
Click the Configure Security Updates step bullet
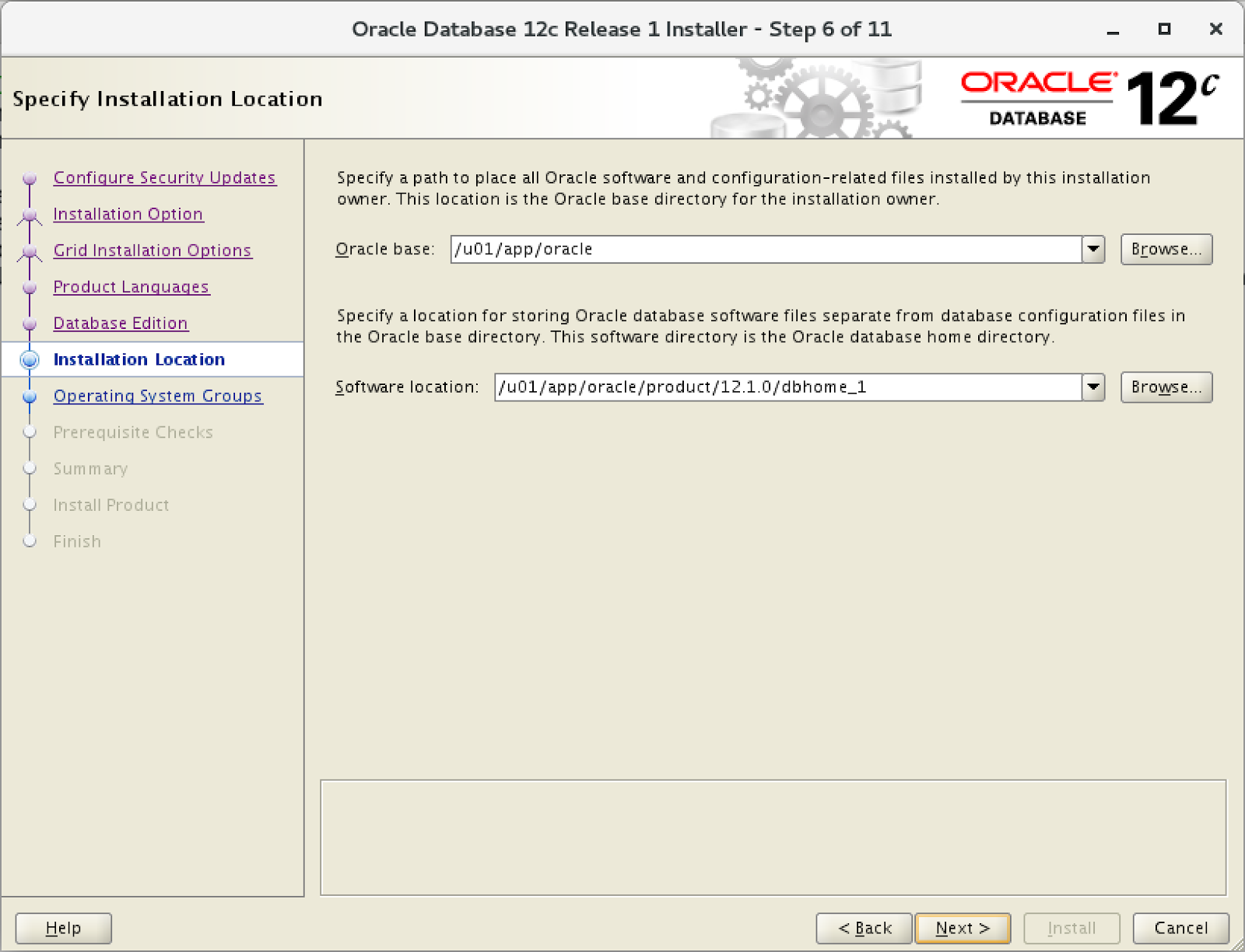(30, 178)
